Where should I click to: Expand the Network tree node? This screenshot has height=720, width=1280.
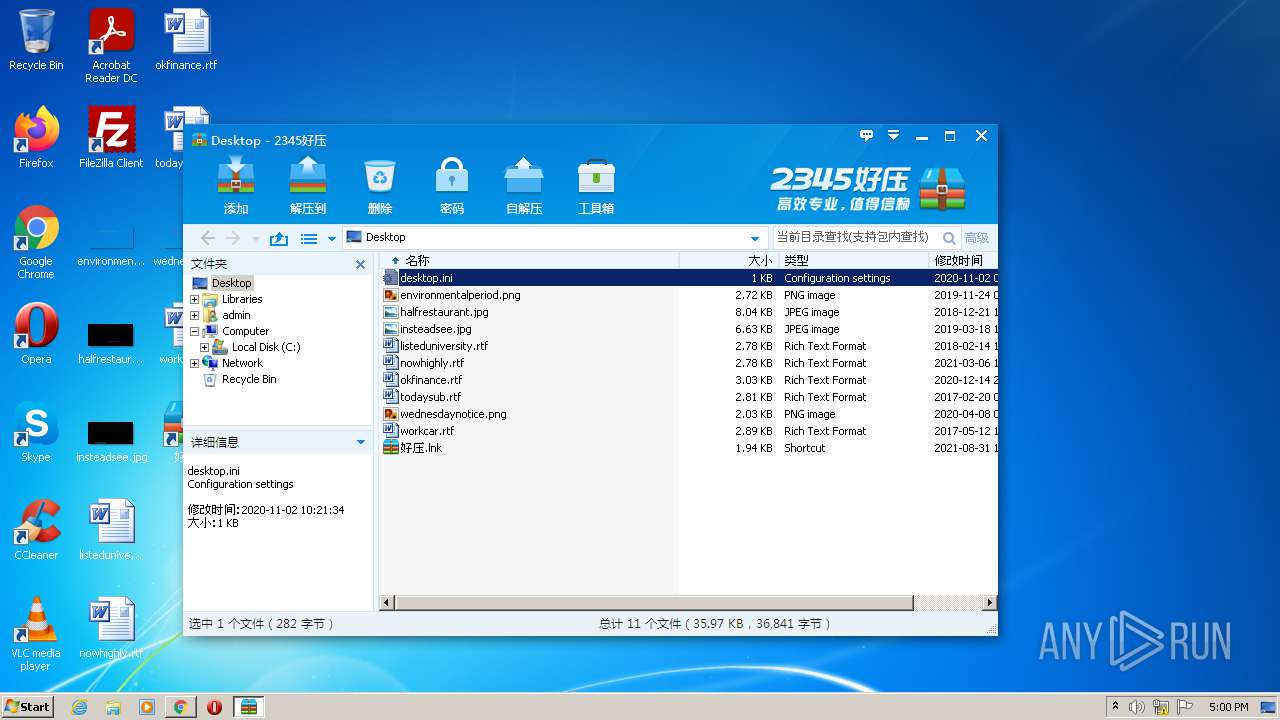point(194,363)
